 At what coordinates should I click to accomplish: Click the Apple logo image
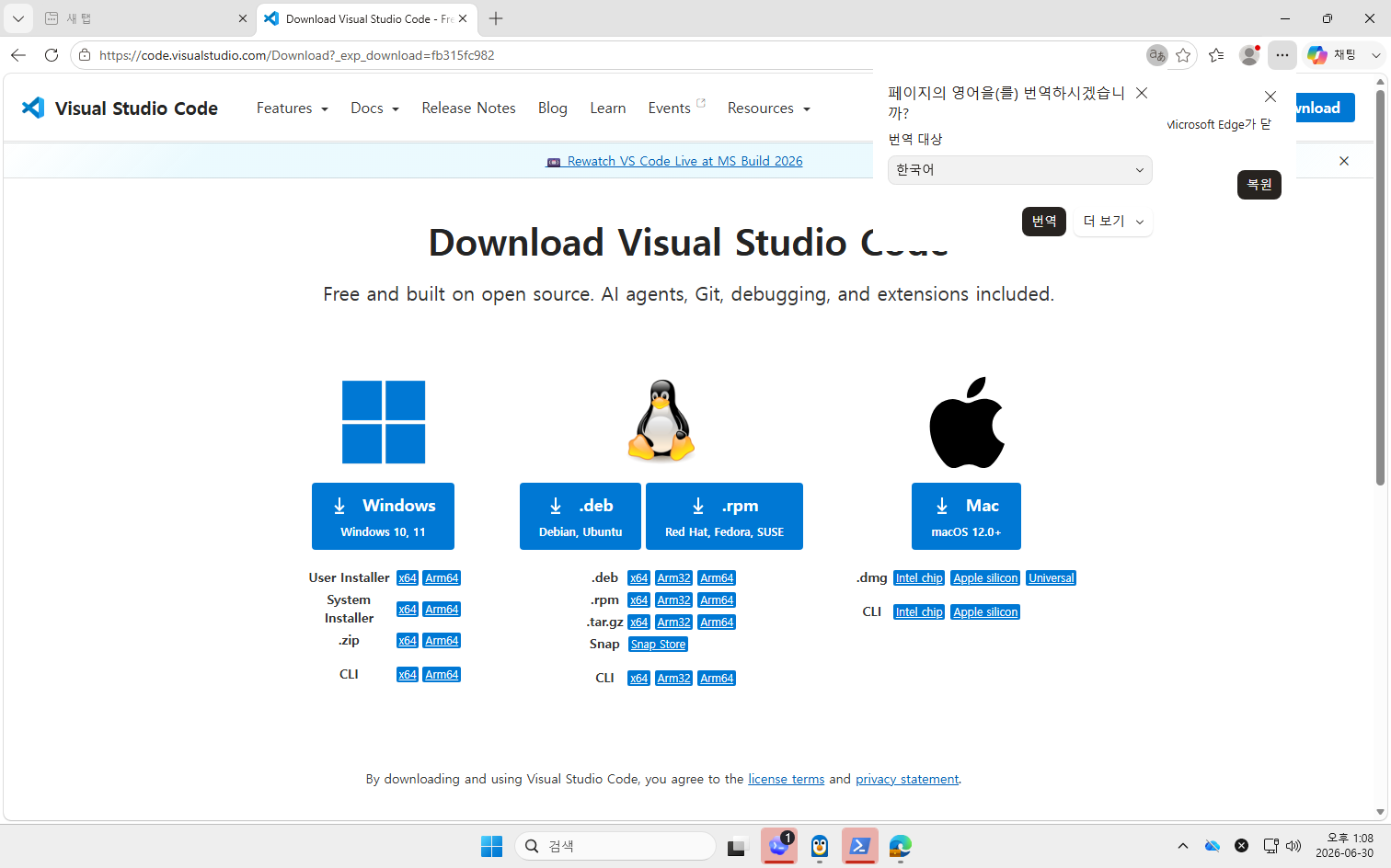click(x=966, y=422)
